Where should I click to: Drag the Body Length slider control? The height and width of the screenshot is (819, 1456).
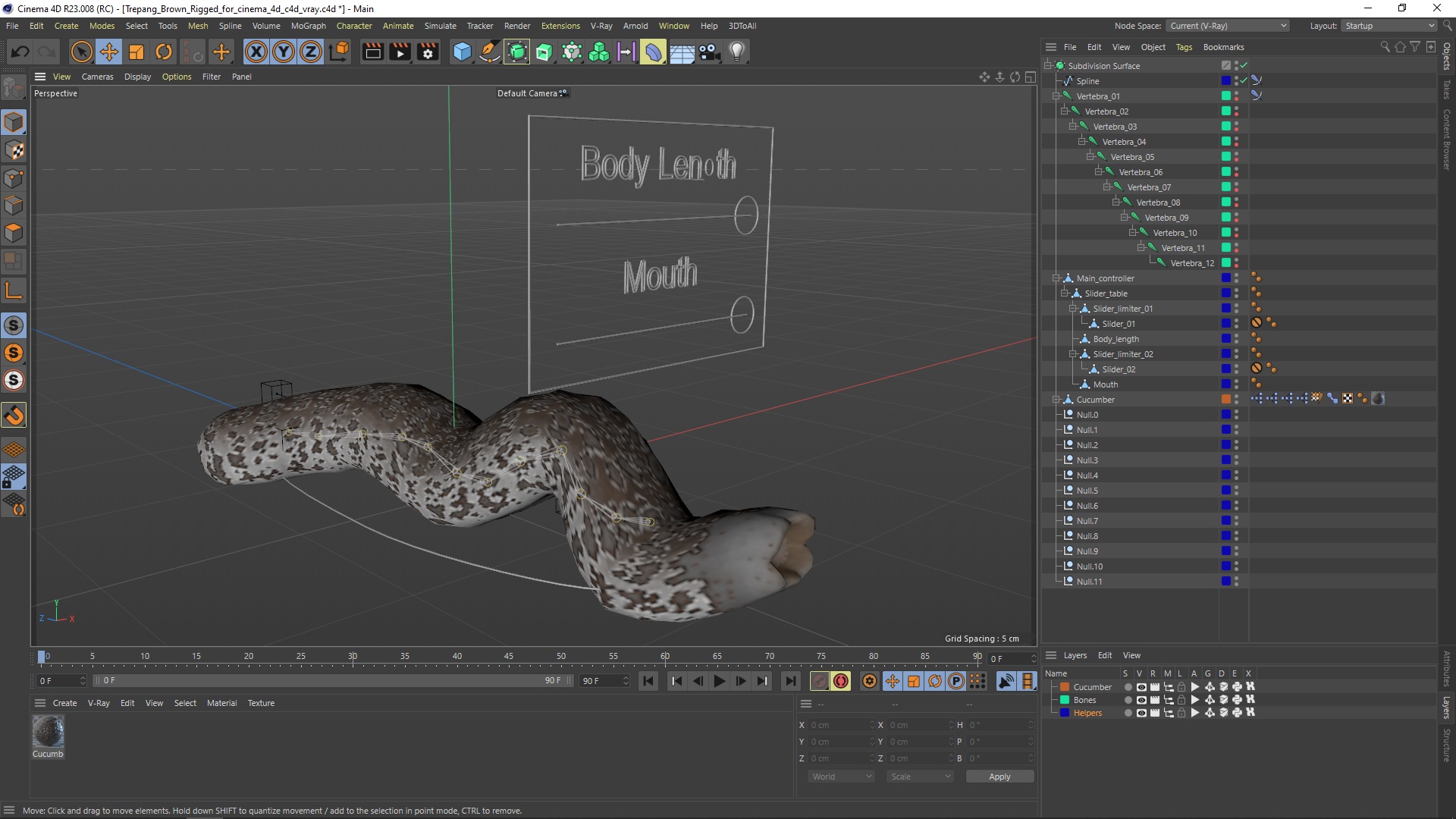point(744,215)
